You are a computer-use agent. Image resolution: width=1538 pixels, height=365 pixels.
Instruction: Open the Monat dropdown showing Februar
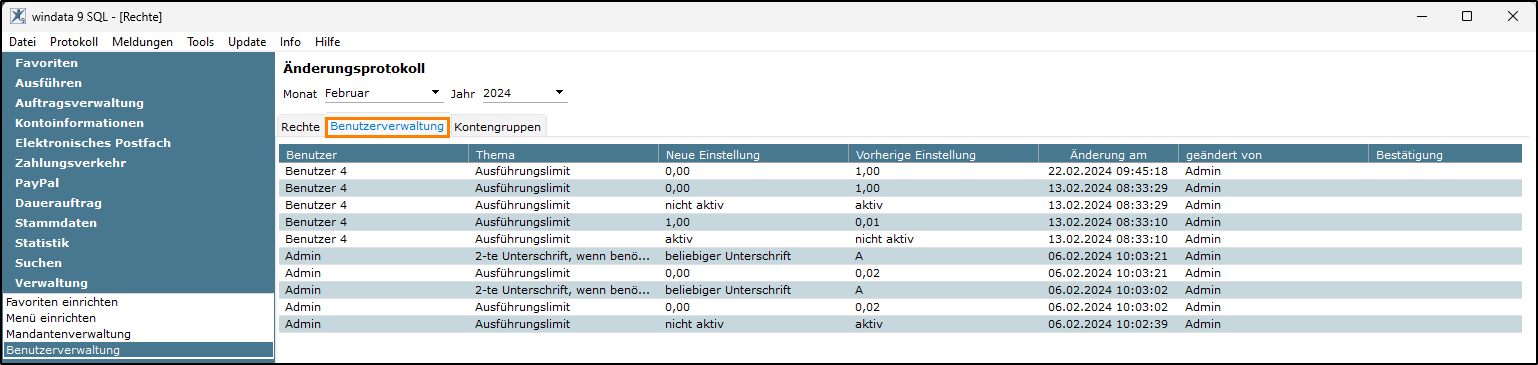coord(383,93)
